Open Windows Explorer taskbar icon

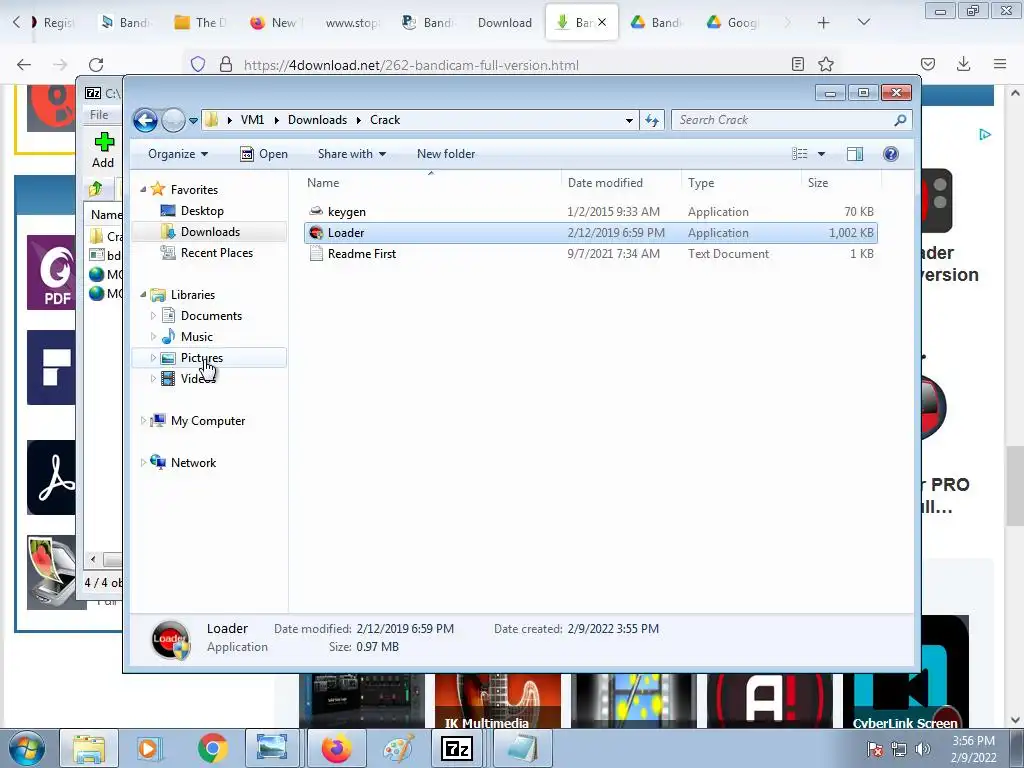tap(88, 748)
